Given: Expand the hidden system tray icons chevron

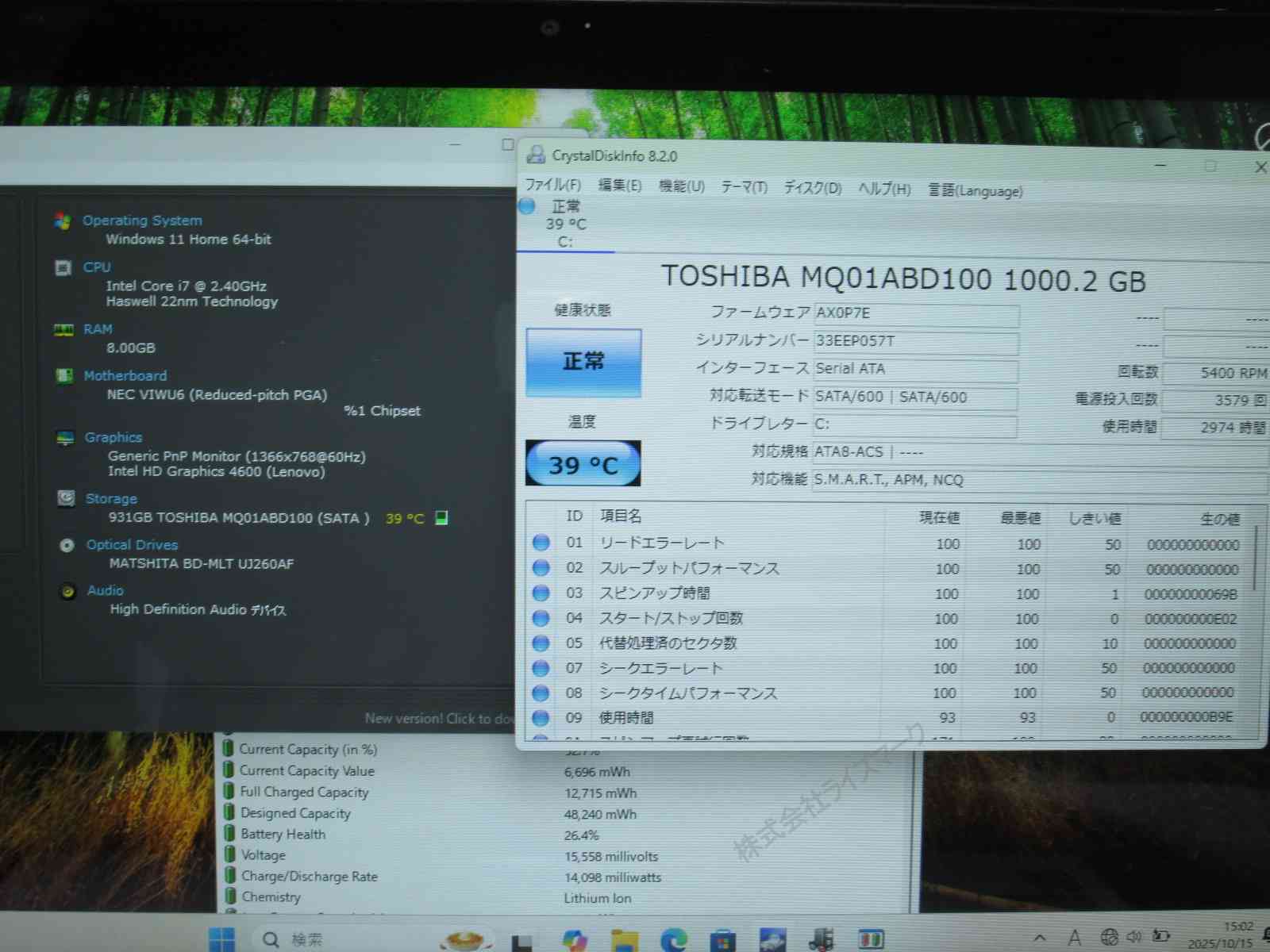Looking at the screenshot, I should click(1040, 938).
